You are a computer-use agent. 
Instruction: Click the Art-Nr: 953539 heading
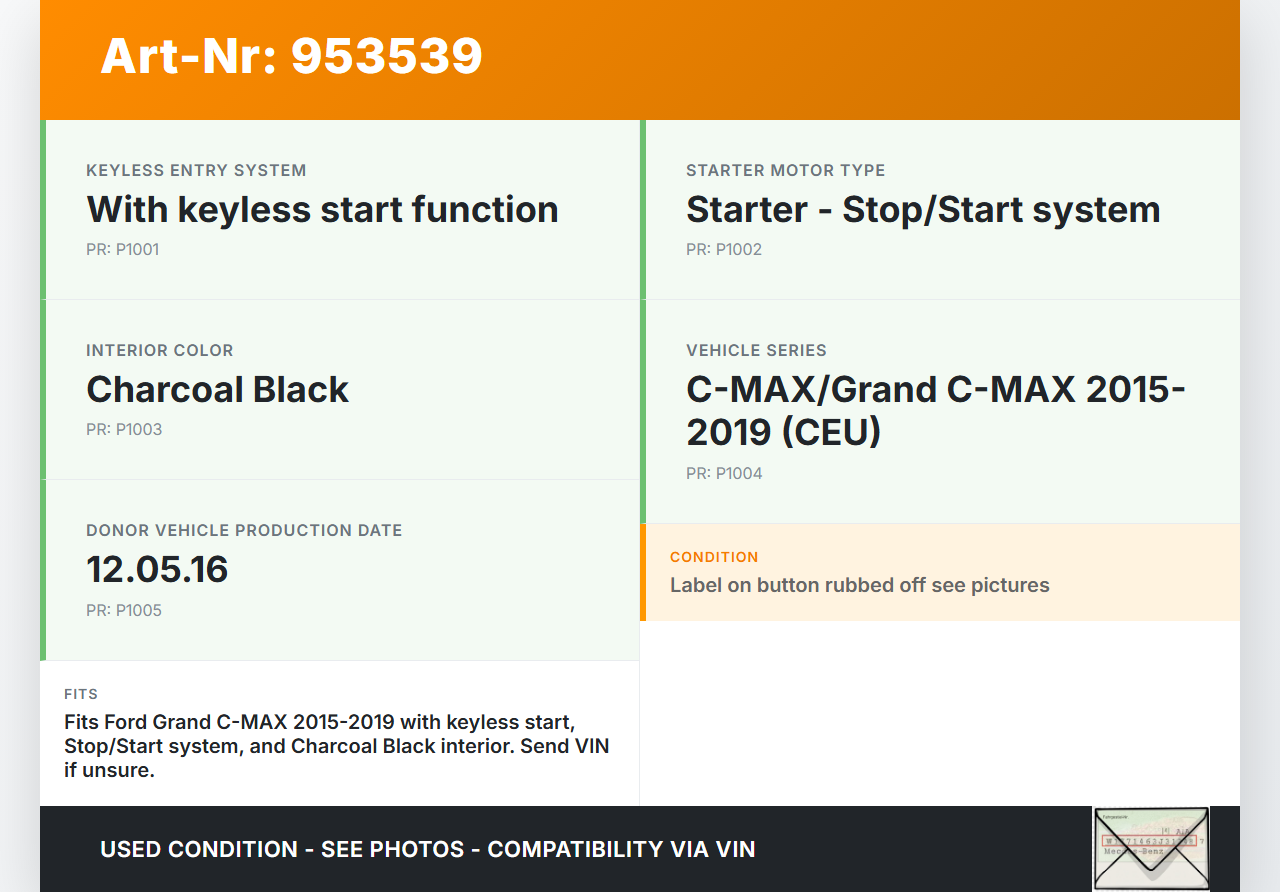(x=291, y=56)
